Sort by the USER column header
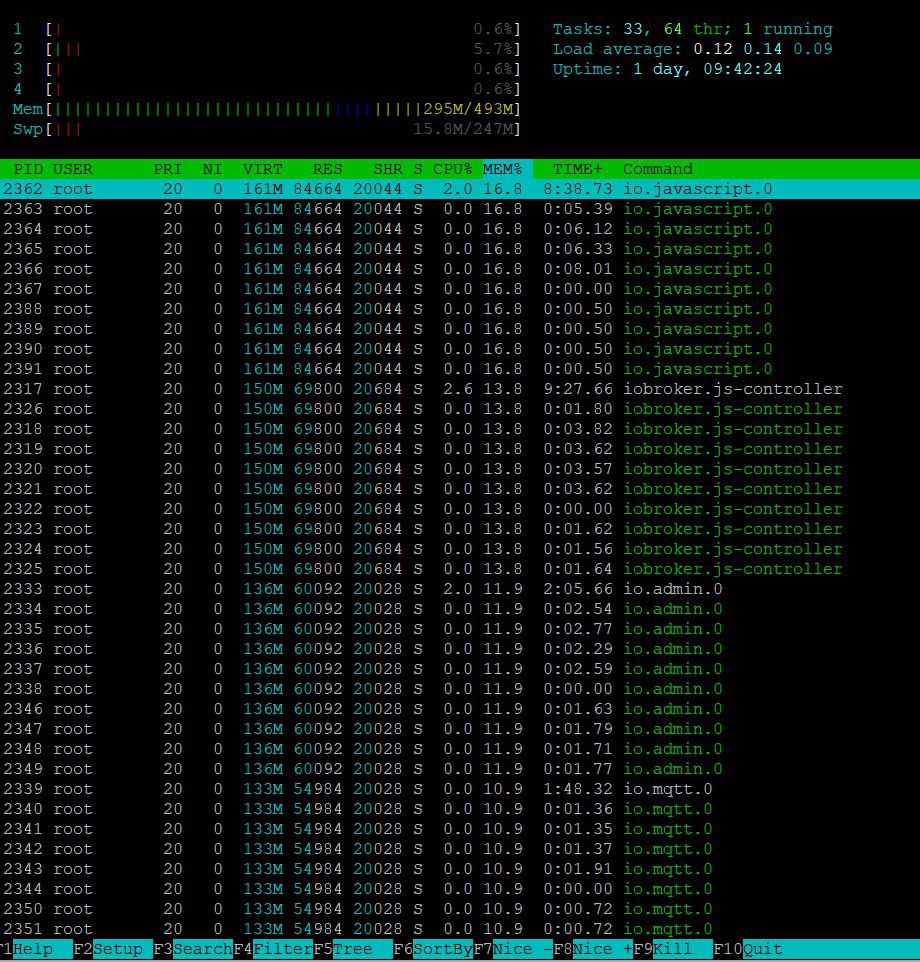 point(72,169)
